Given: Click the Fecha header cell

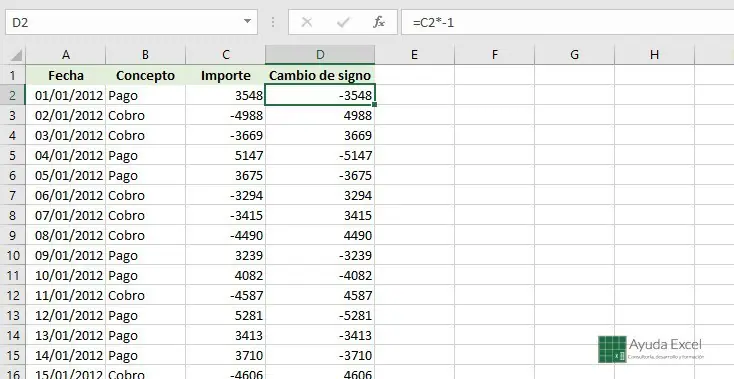Looking at the screenshot, I should coord(66,75).
